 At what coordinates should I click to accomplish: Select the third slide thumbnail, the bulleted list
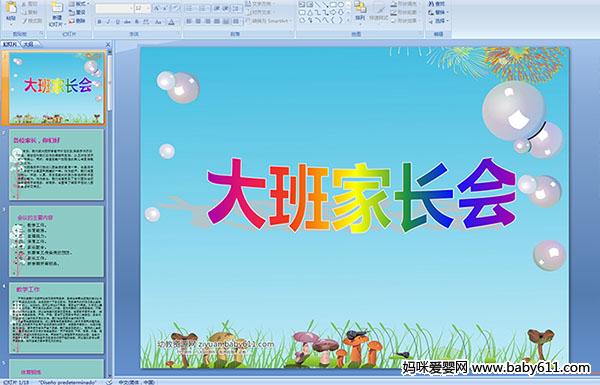click(x=56, y=241)
